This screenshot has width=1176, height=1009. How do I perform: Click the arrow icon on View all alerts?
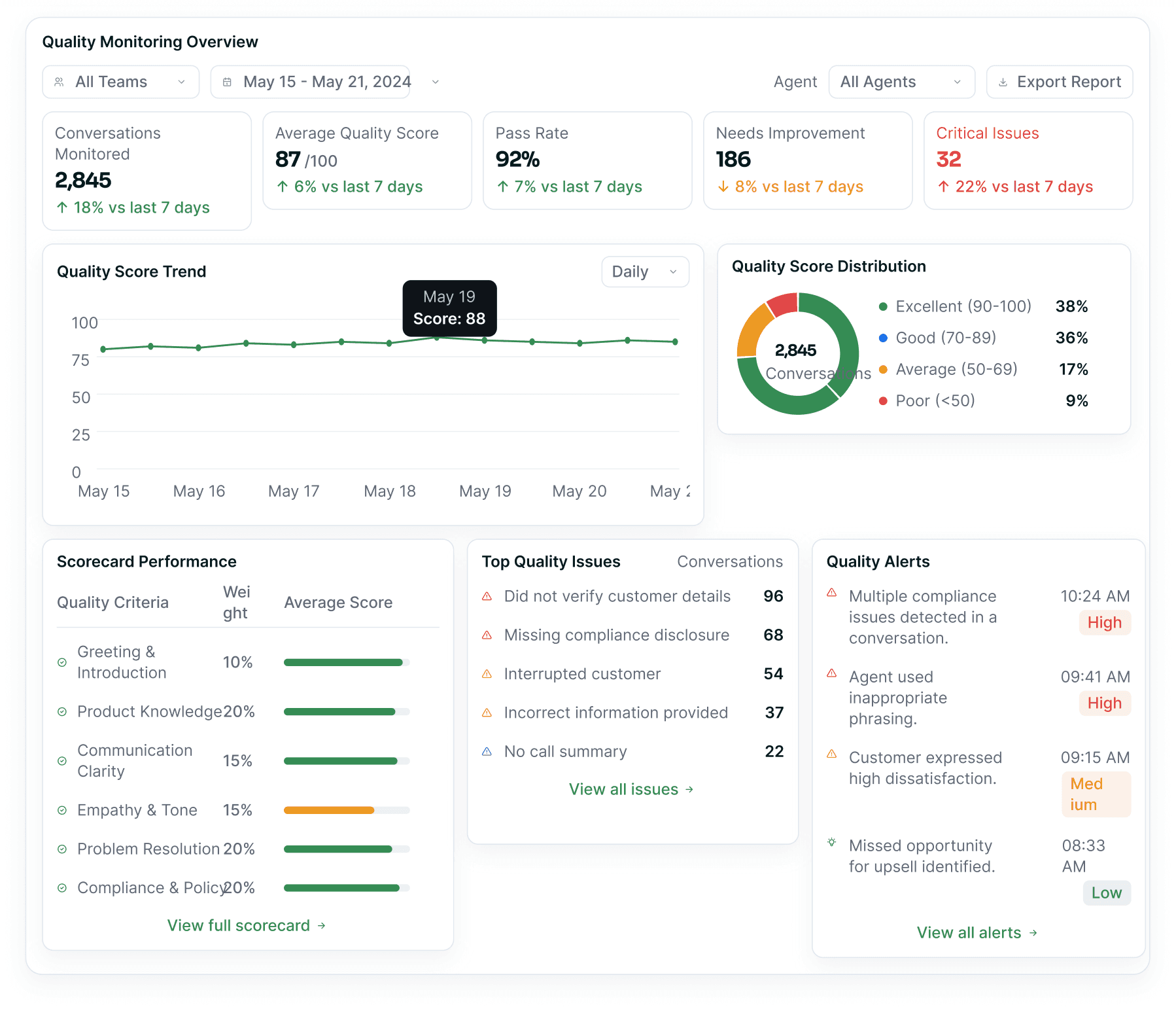click(x=1033, y=932)
